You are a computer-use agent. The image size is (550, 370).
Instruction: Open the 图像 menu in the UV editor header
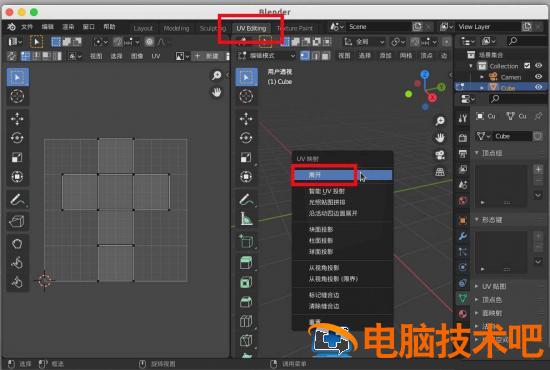click(x=137, y=56)
